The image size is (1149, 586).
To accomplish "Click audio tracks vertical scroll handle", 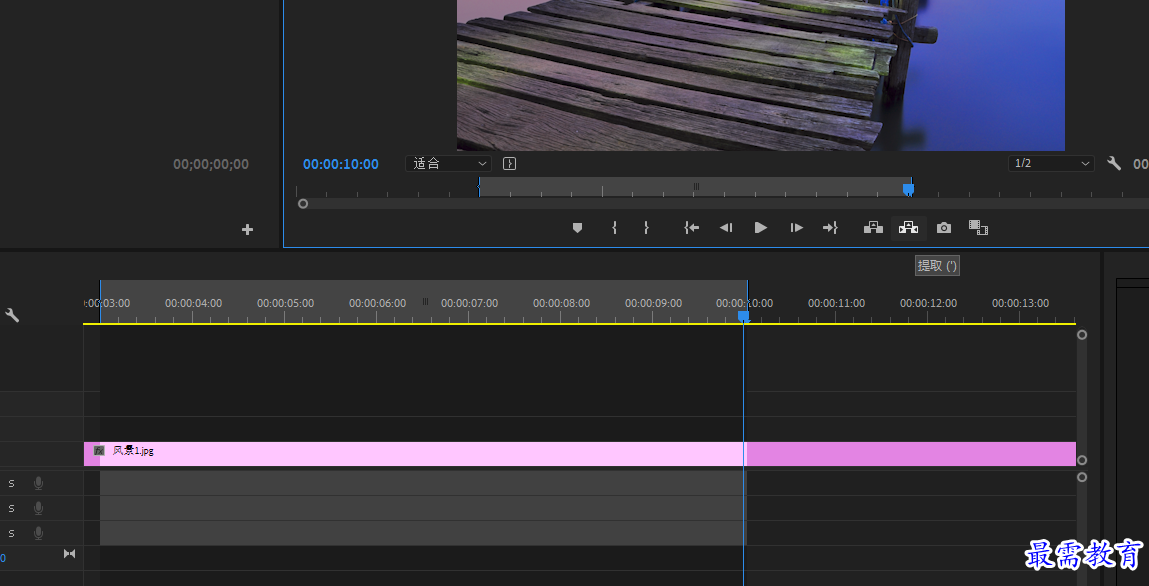I will click(x=1082, y=477).
